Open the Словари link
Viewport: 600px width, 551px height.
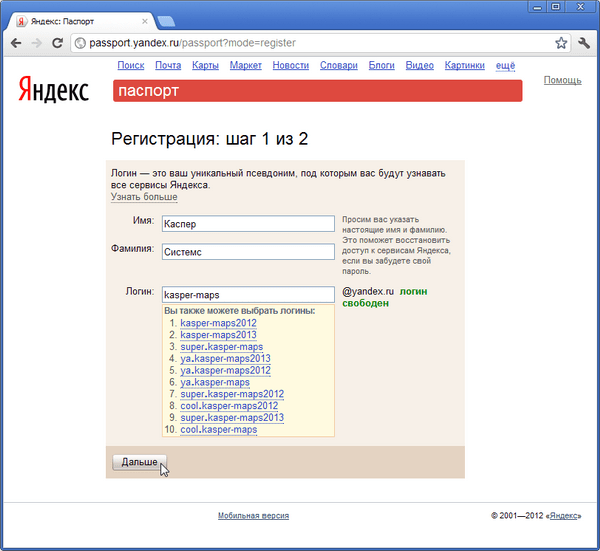[x=339, y=65]
